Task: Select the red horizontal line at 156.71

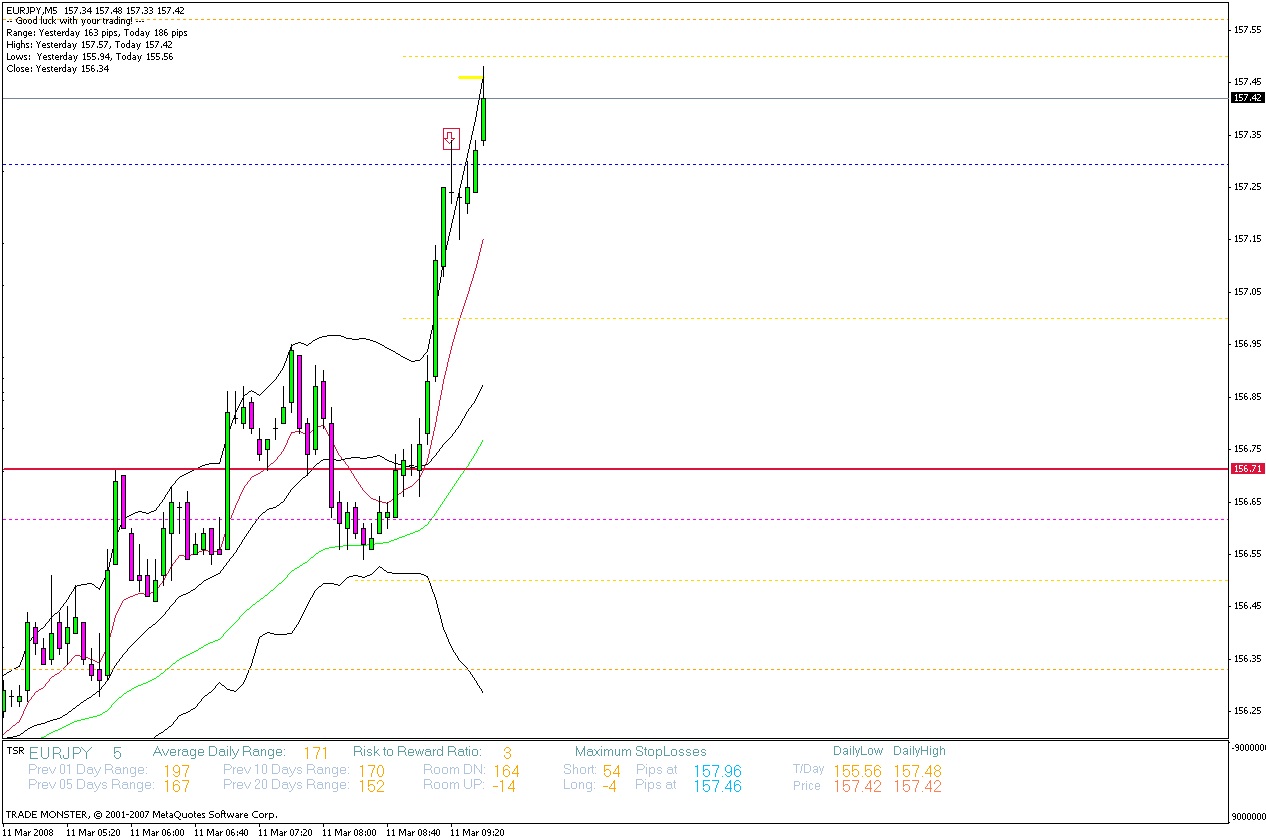Action: coord(615,468)
